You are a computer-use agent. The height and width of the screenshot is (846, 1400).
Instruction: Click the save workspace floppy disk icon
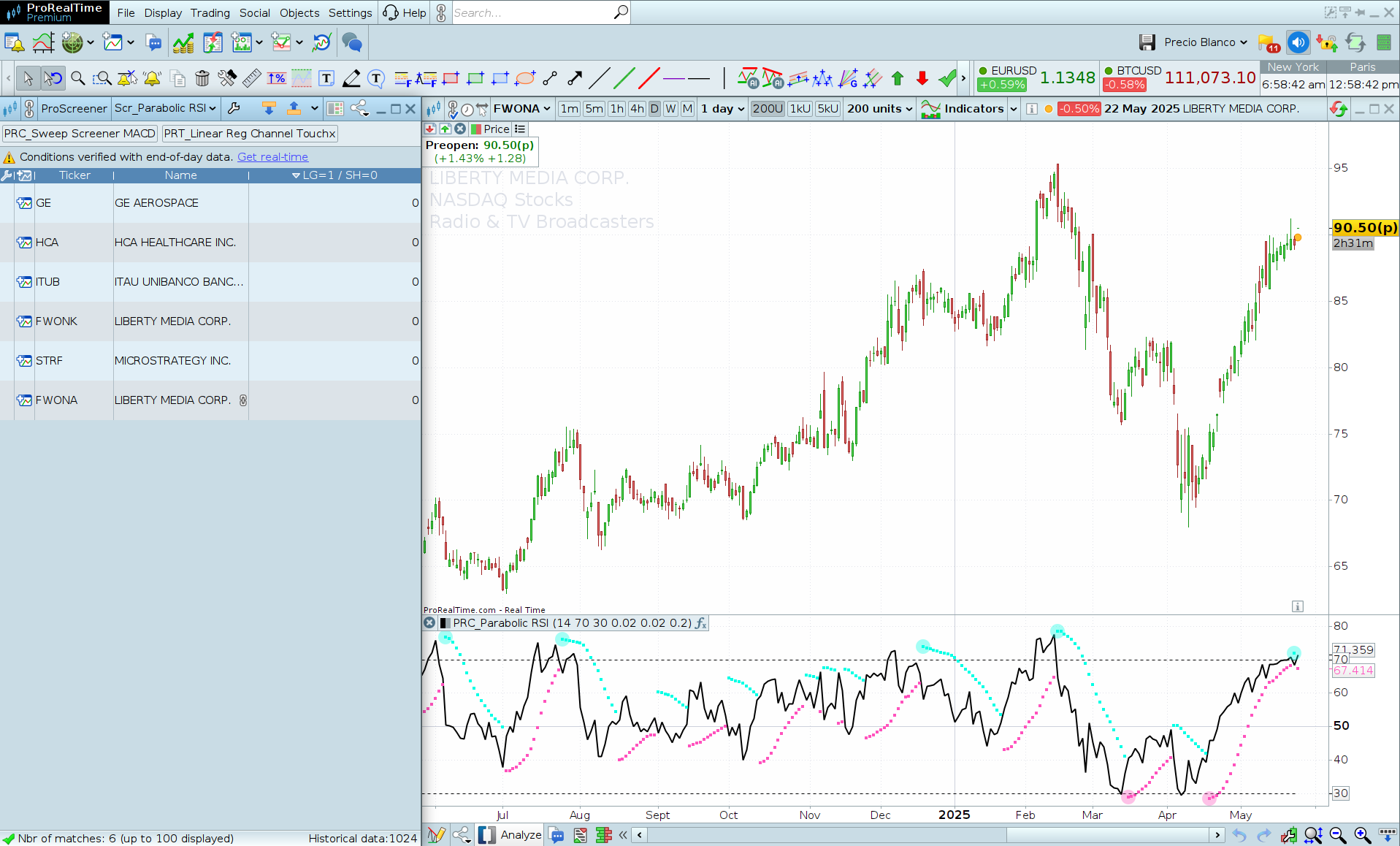pos(1147,42)
